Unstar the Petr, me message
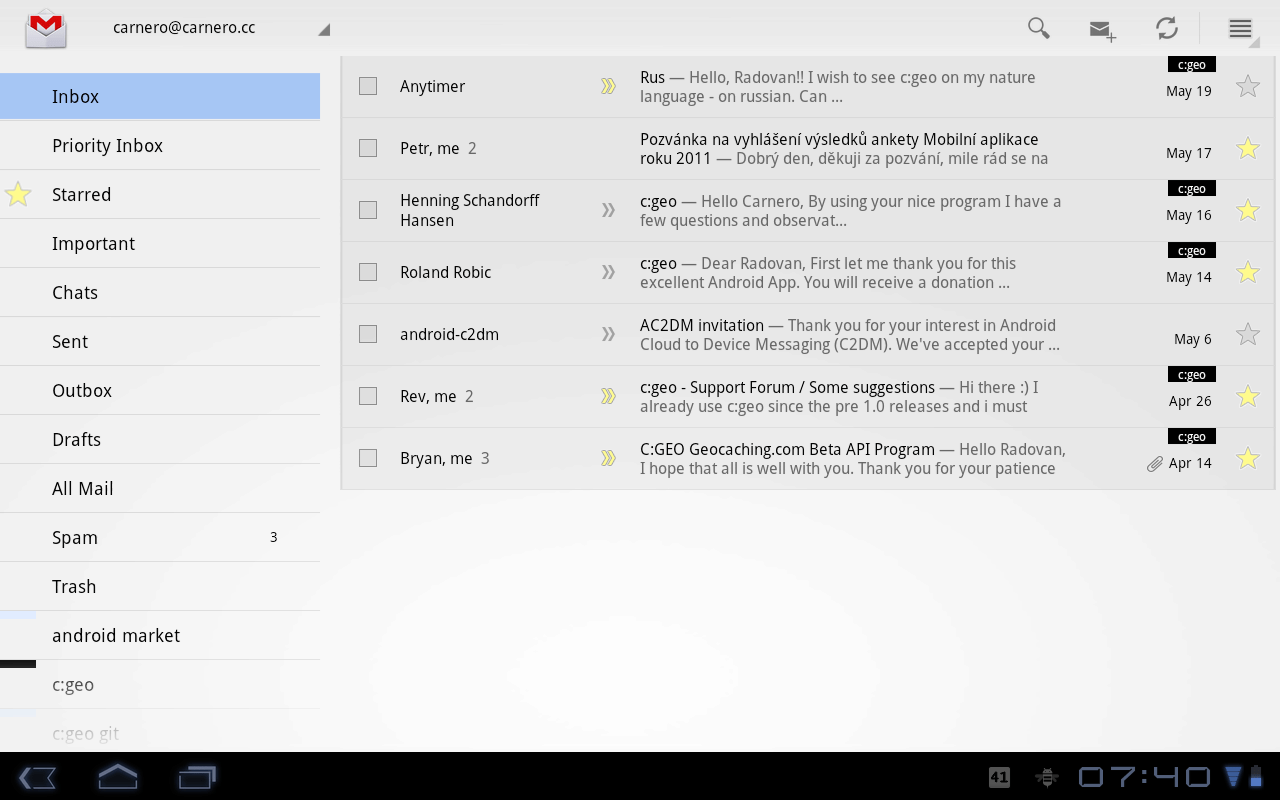1280x800 pixels. pos(1247,148)
